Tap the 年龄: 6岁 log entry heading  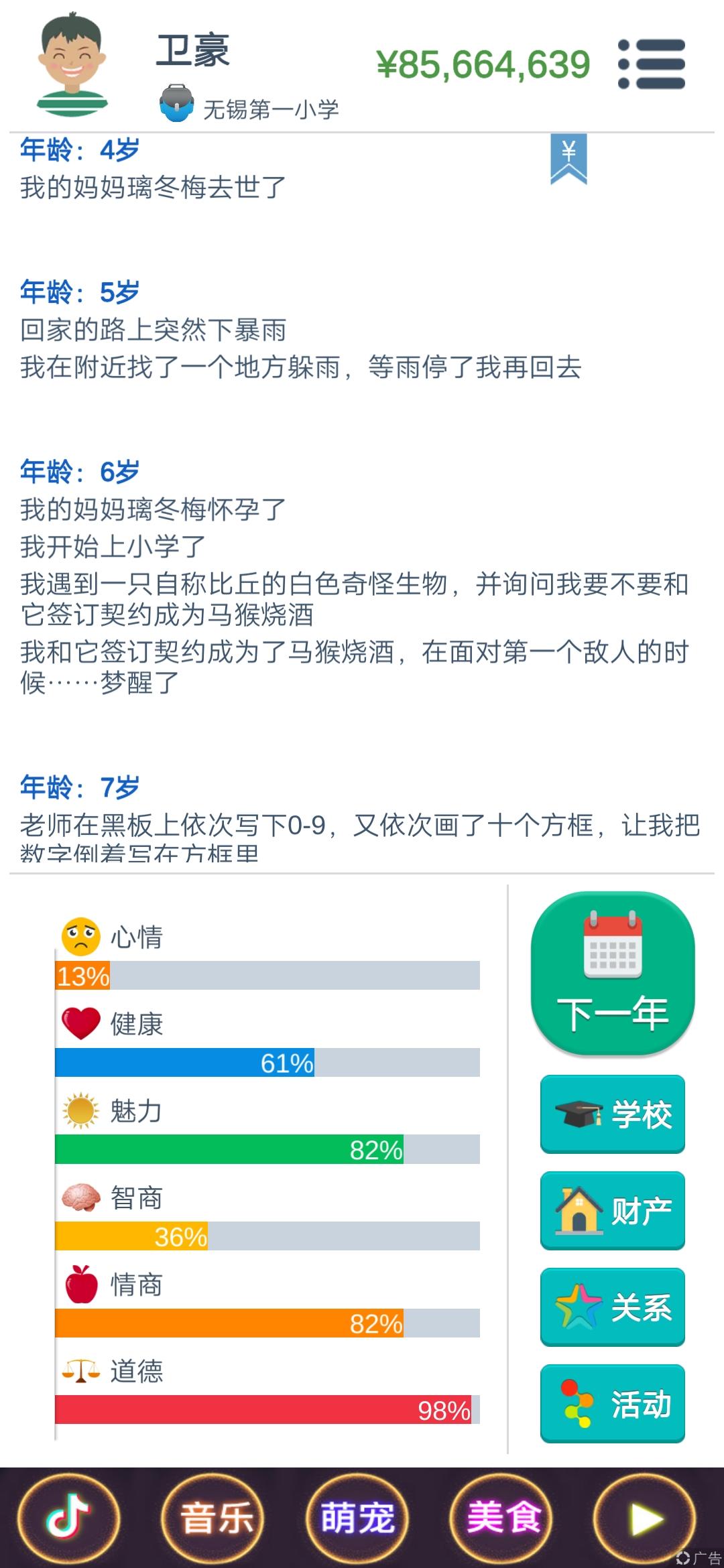coord(80,472)
